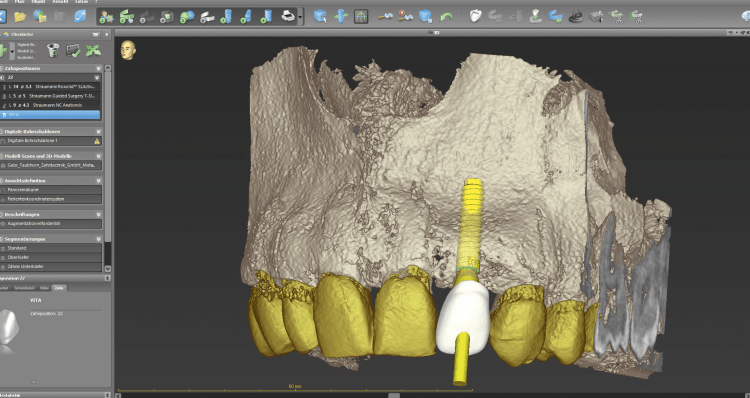This screenshot has width=750, height=398.
Task: Click the trash bin delete icon
Action: [53, 50]
